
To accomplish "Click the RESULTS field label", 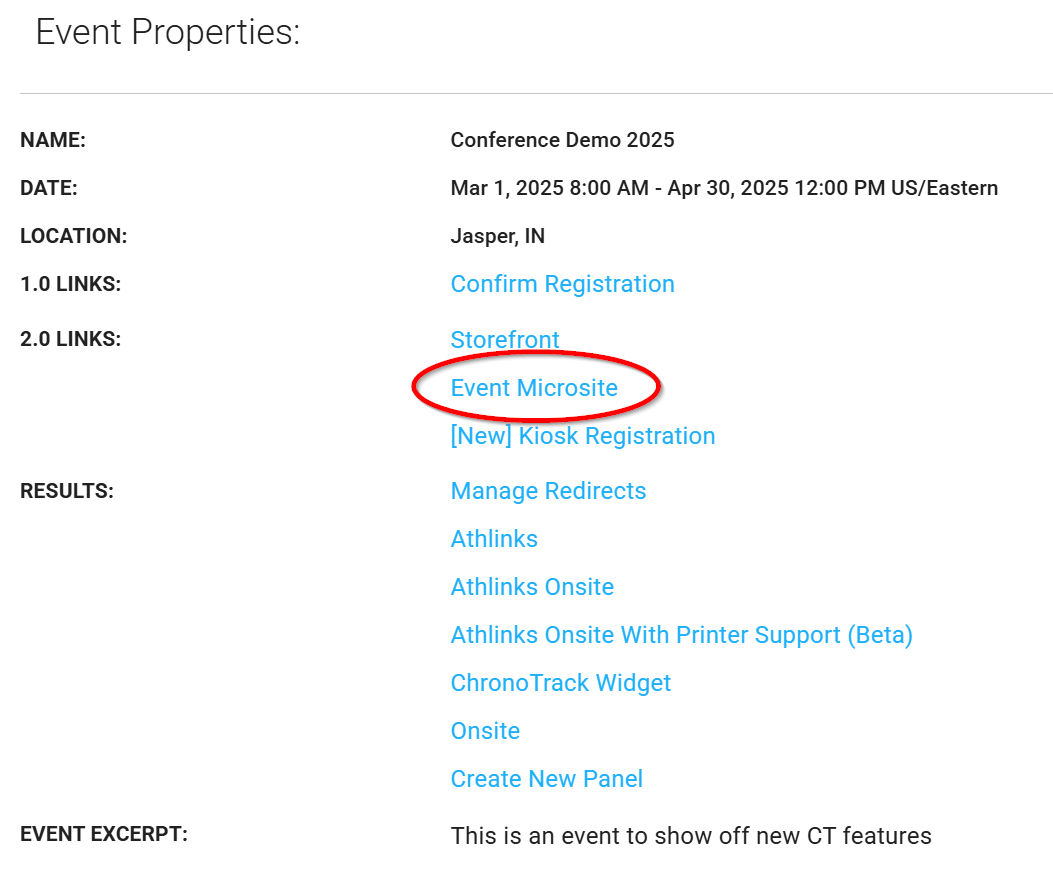I will click(67, 491).
